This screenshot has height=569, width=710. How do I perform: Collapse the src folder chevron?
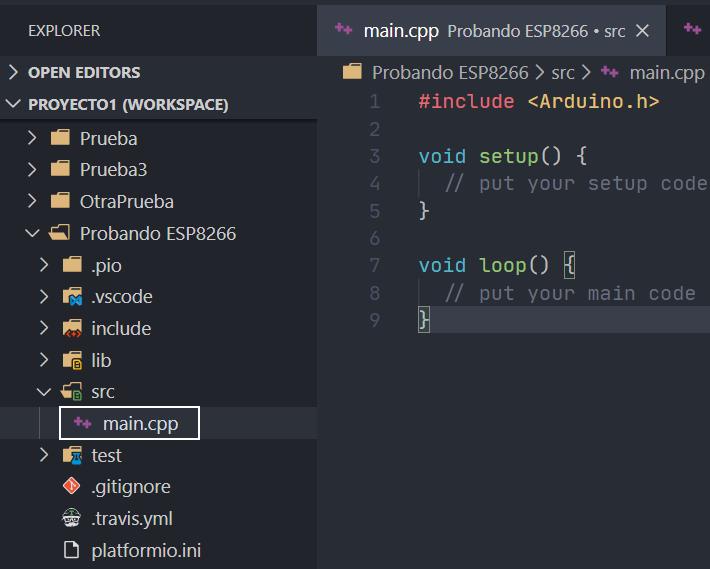[x=44, y=392]
